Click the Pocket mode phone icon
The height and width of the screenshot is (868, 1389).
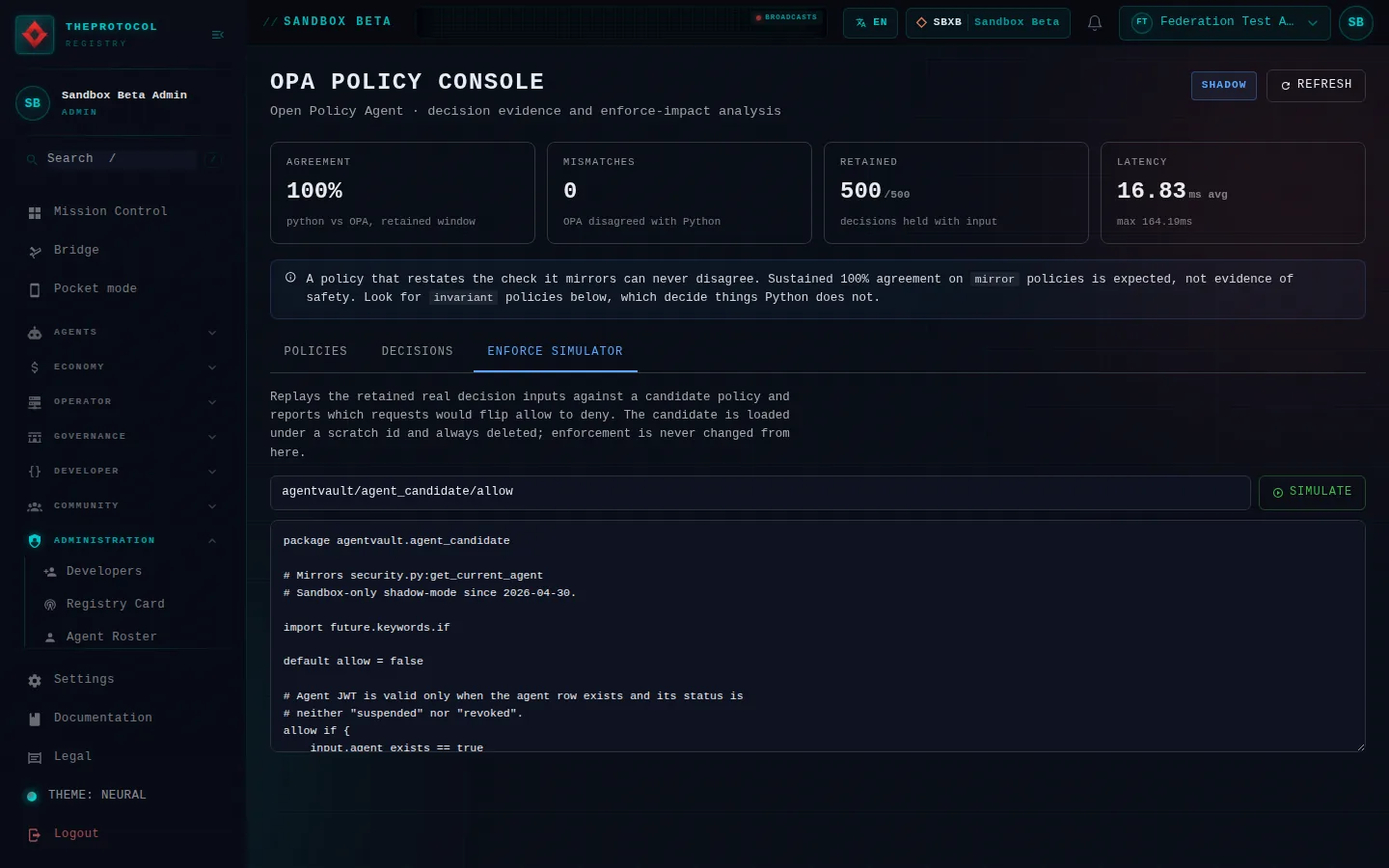[35, 289]
